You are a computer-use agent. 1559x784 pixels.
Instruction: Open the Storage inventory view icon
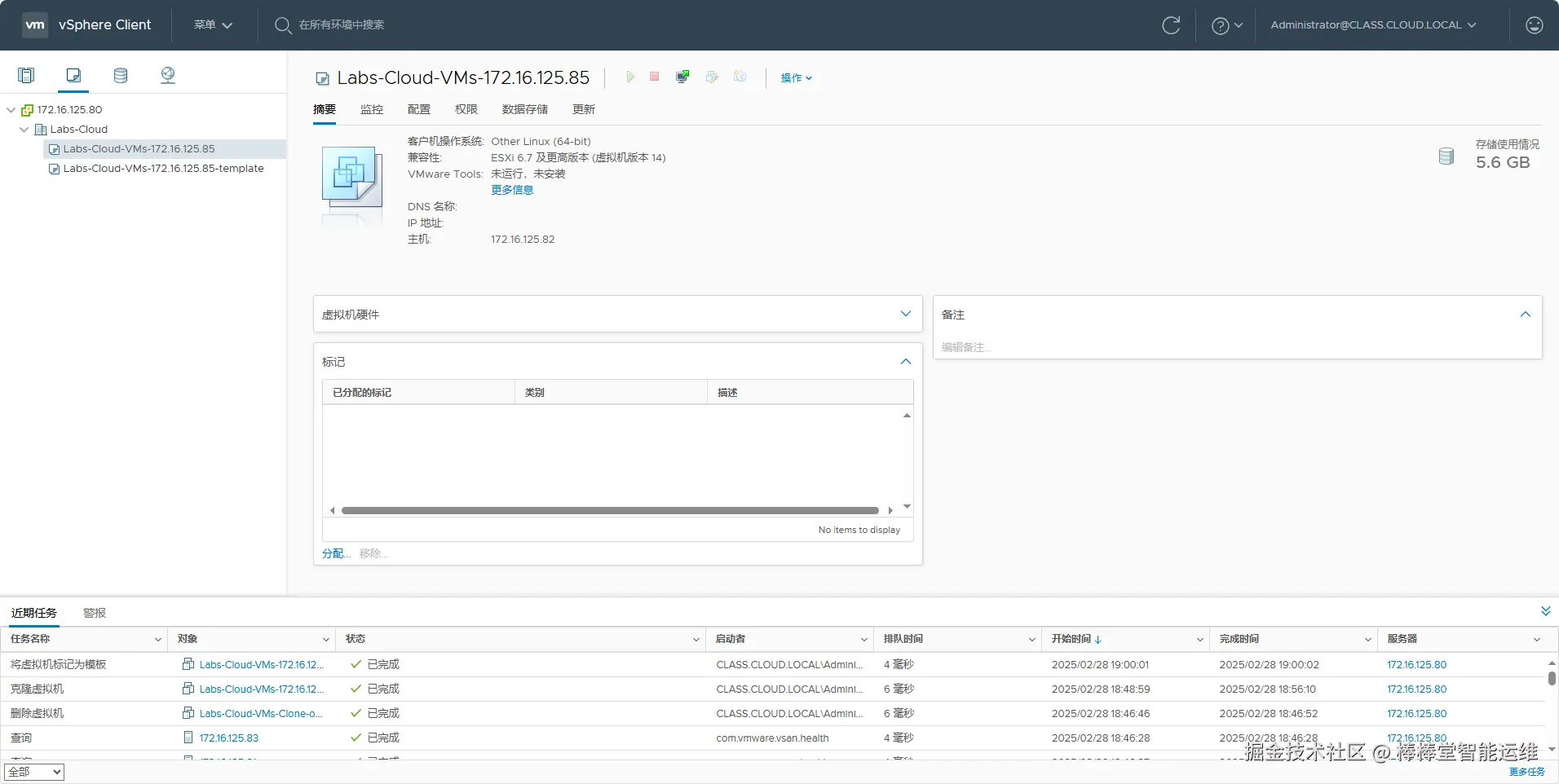click(x=121, y=75)
